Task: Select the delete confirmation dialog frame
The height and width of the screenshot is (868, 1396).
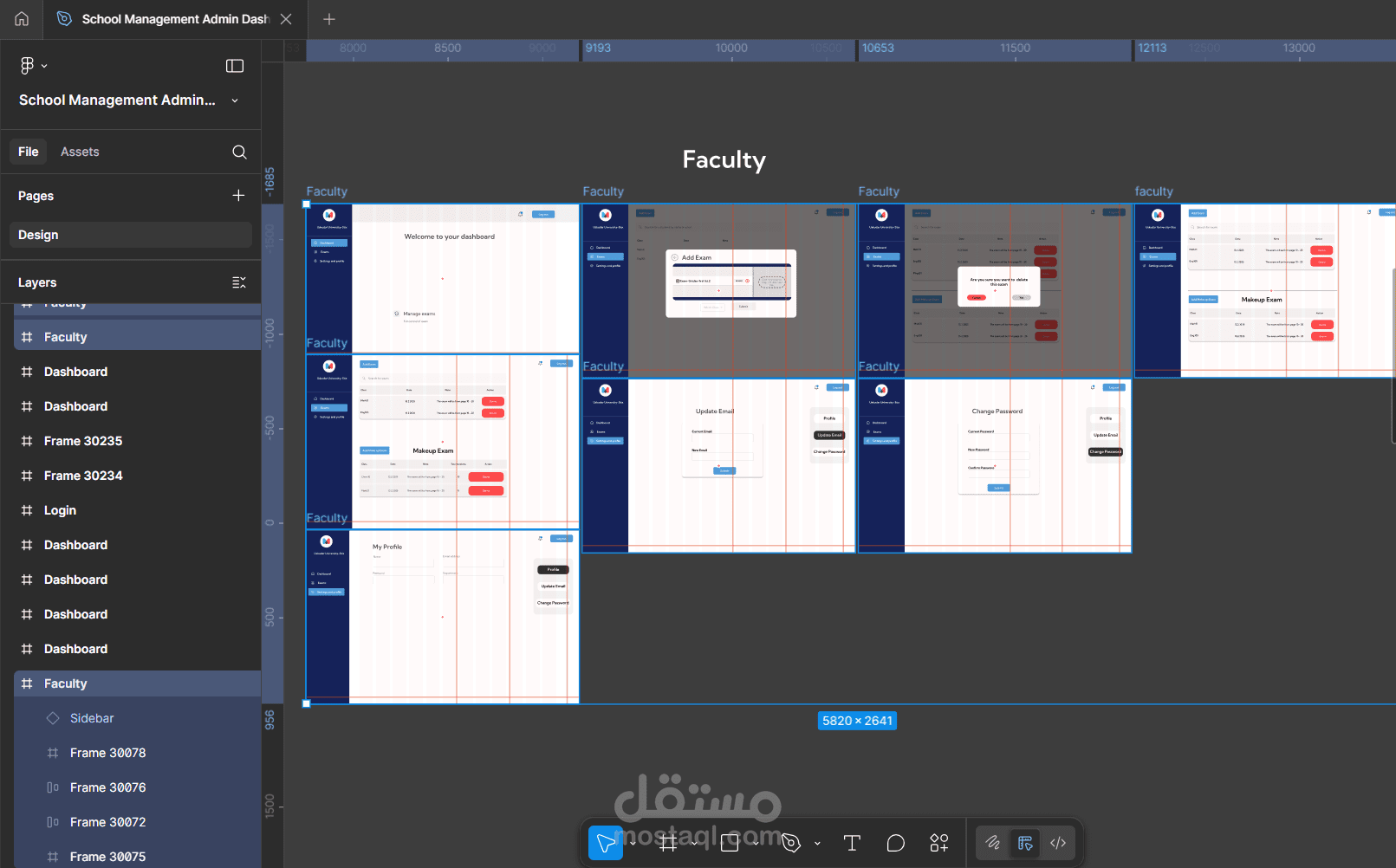Action: click(995, 291)
